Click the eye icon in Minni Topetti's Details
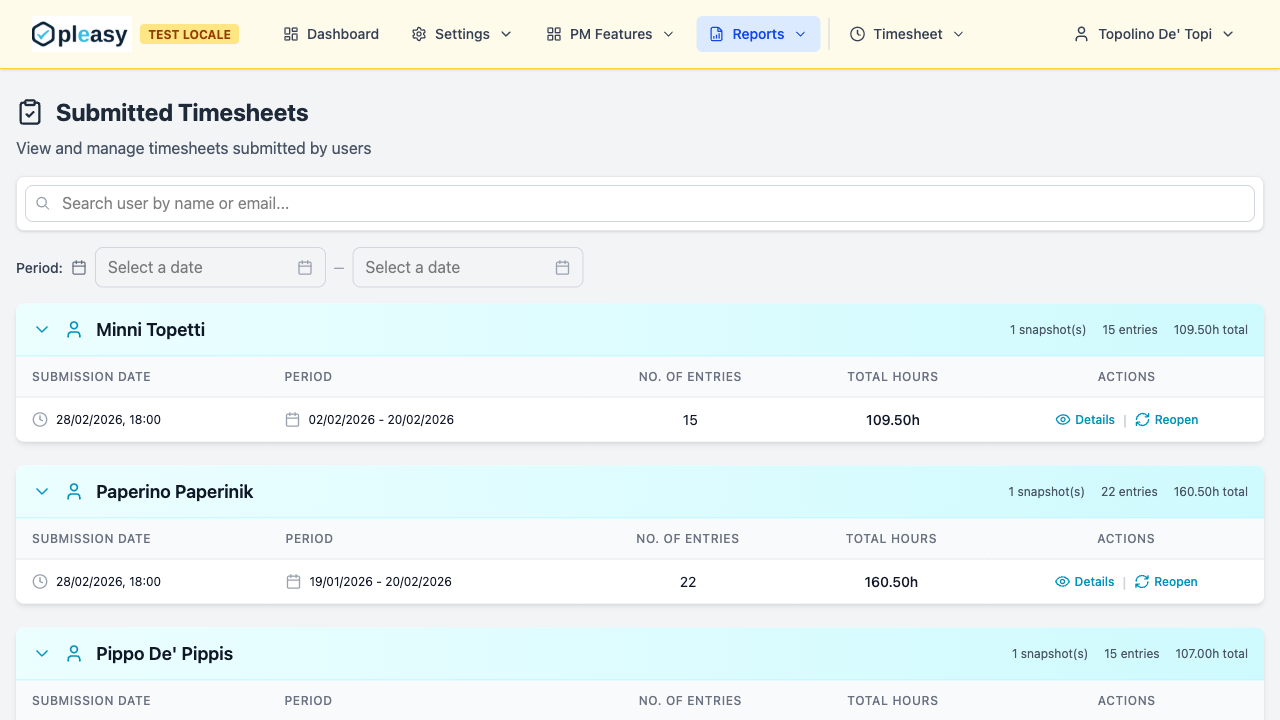The image size is (1280, 720). [1063, 420]
